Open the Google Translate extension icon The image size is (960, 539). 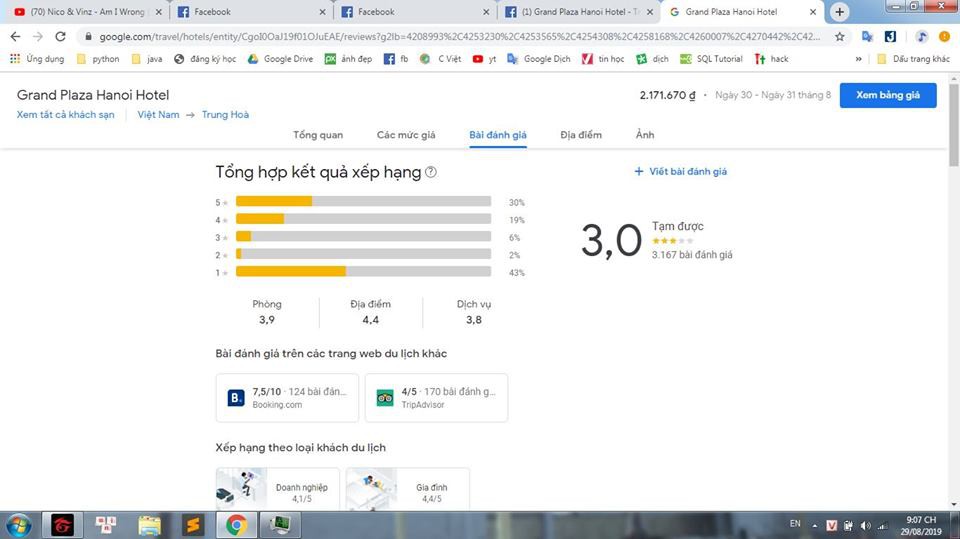tap(867, 37)
